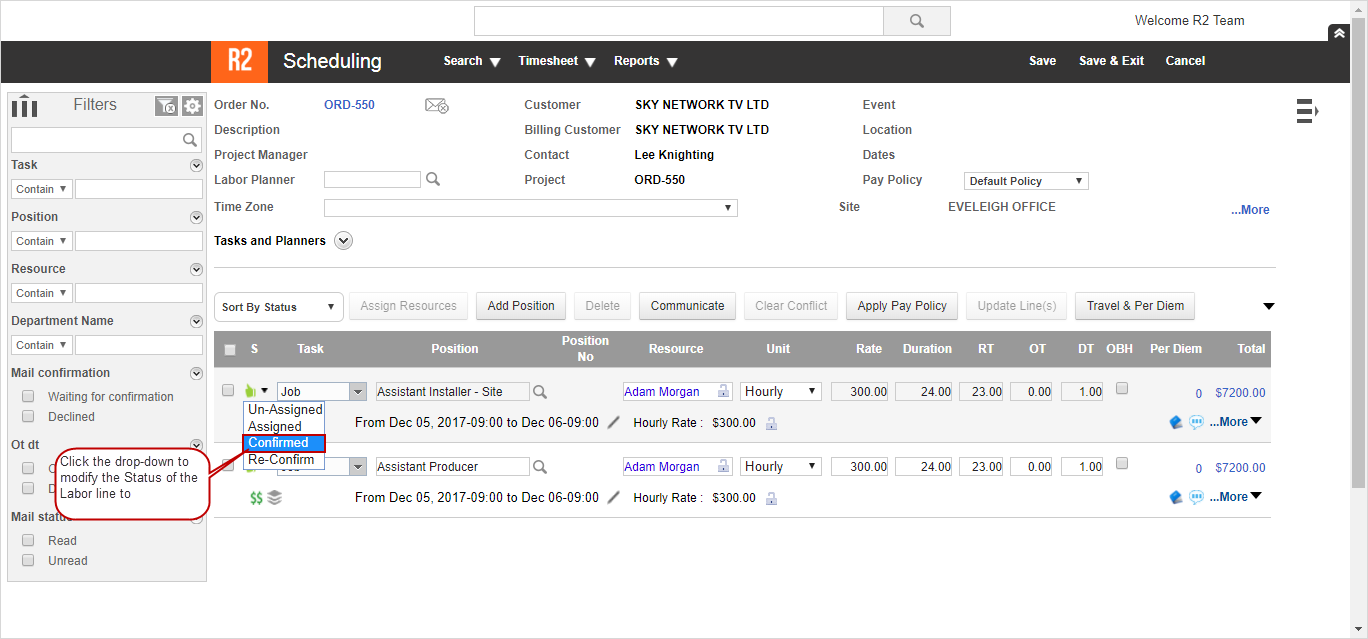Open chat bubble icon in first labor row

pyautogui.click(x=1196, y=422)
